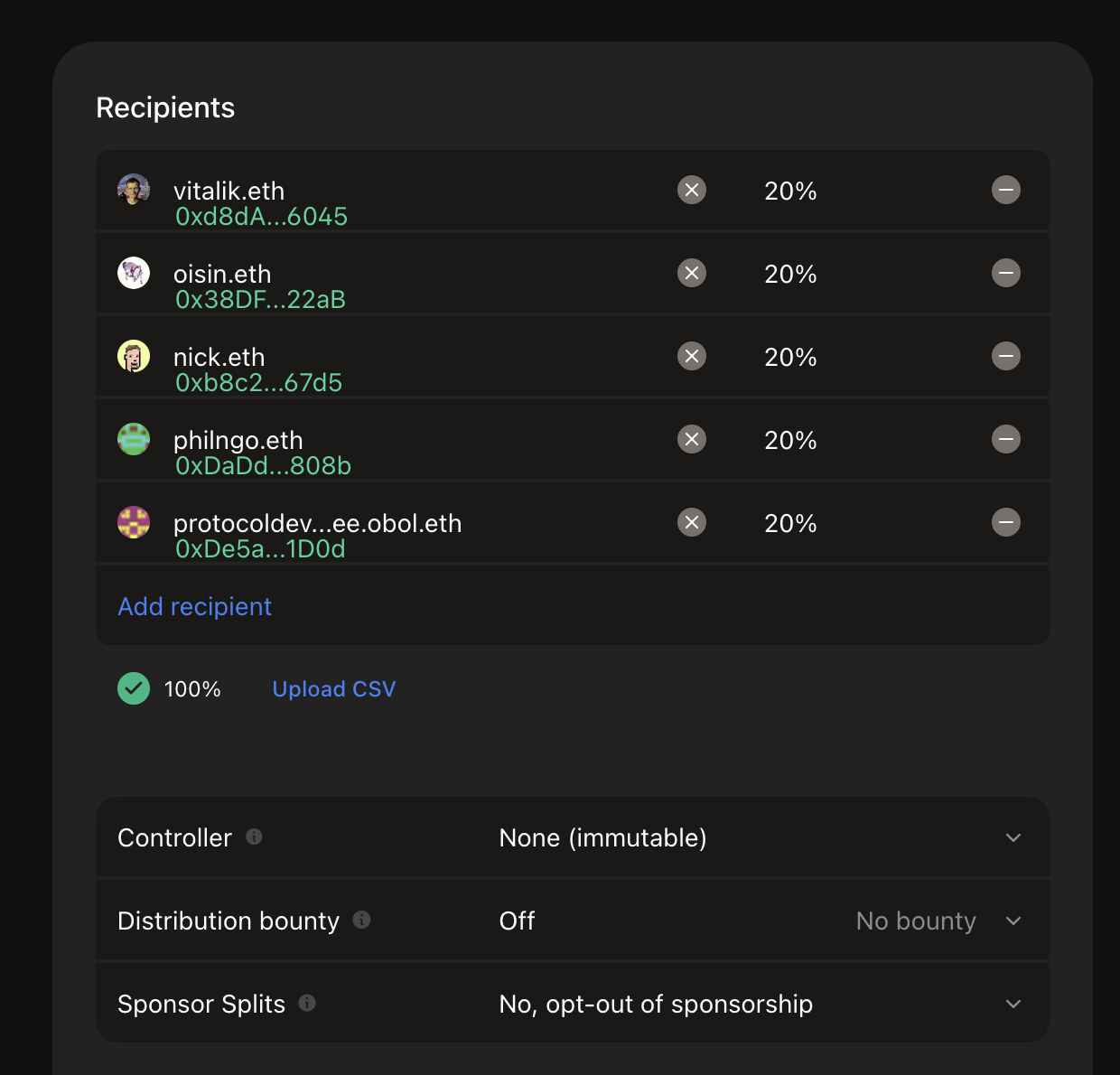
Task: Edit the nick.eth percentage value
Action: (790, 357)
